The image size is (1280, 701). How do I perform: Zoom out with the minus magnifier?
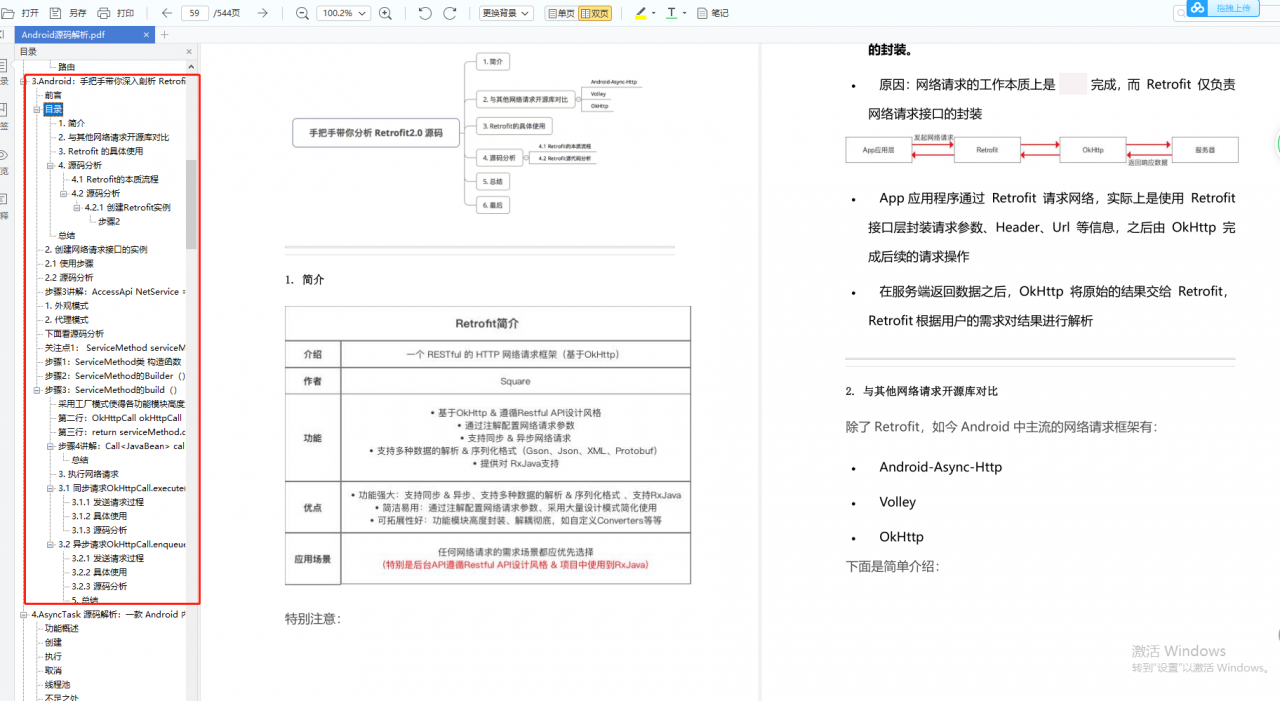point(302,13)
